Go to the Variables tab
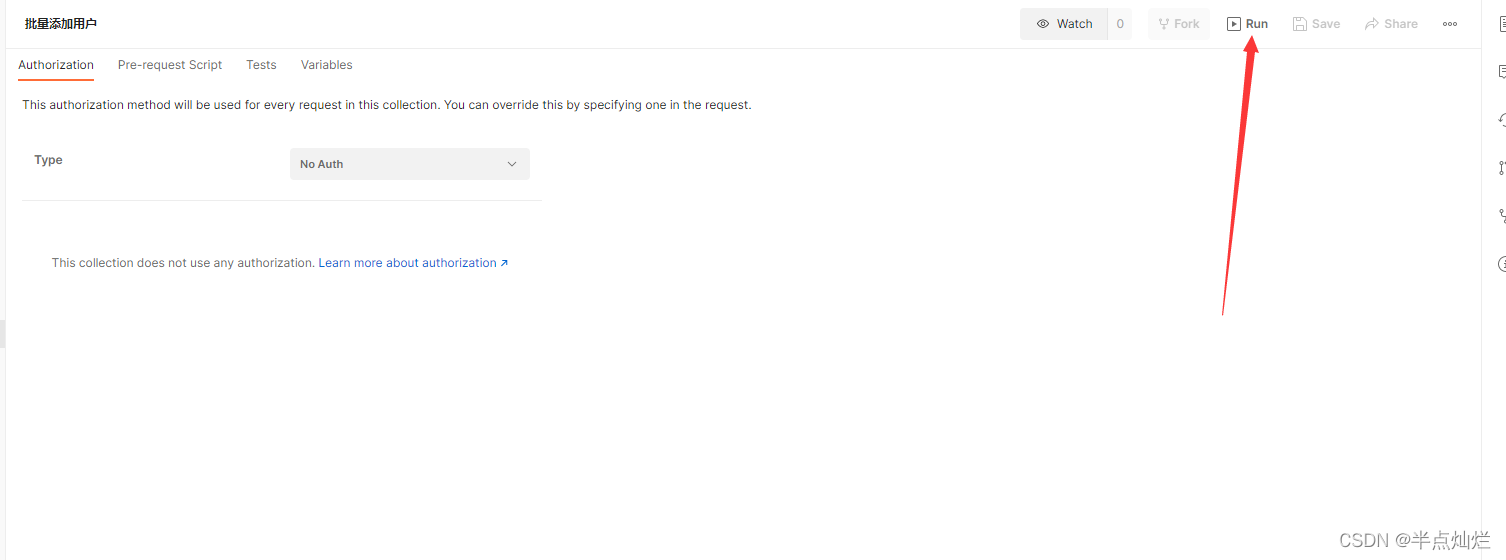 (327, 65)
